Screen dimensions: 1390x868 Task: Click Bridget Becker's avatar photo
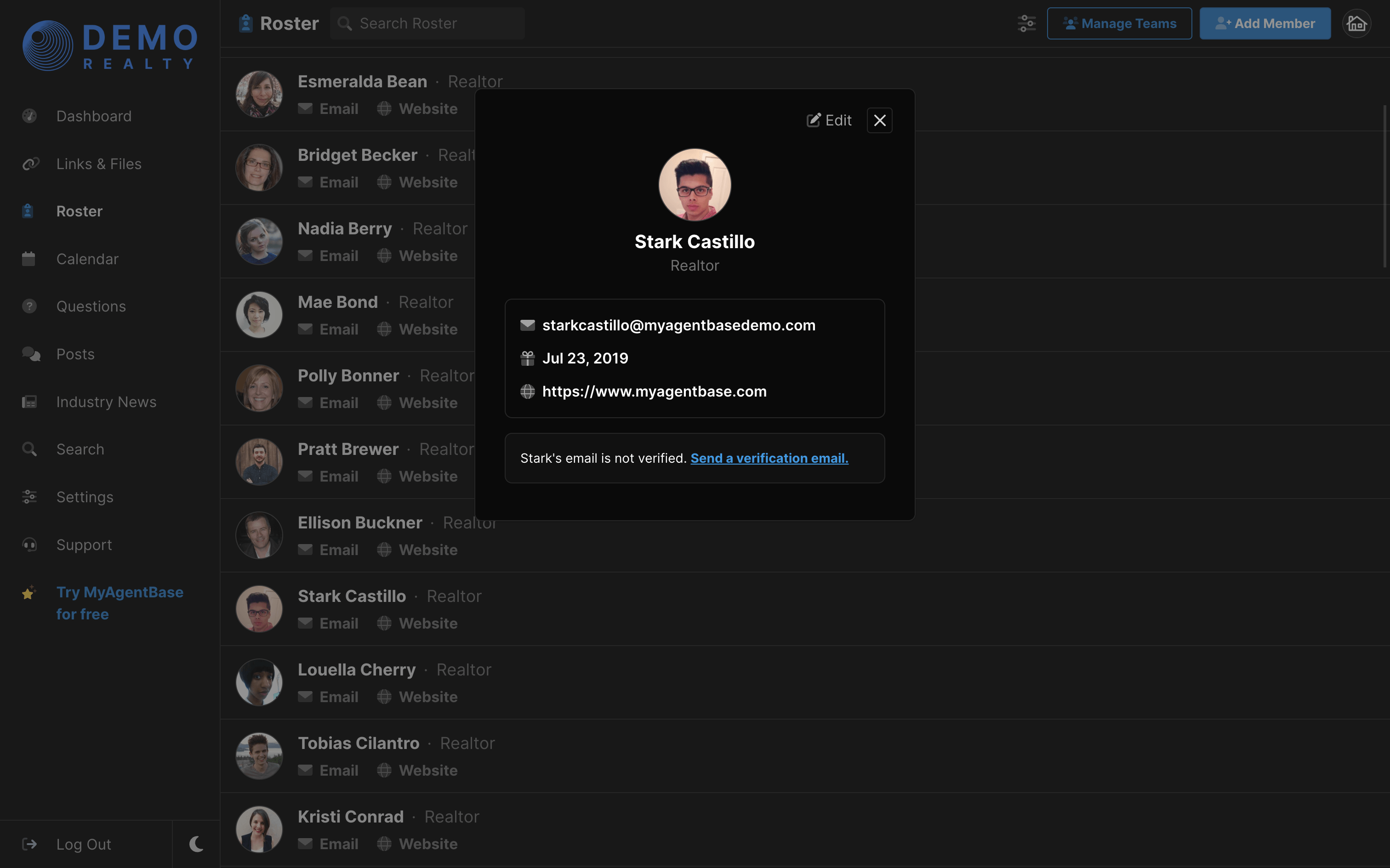259,168
